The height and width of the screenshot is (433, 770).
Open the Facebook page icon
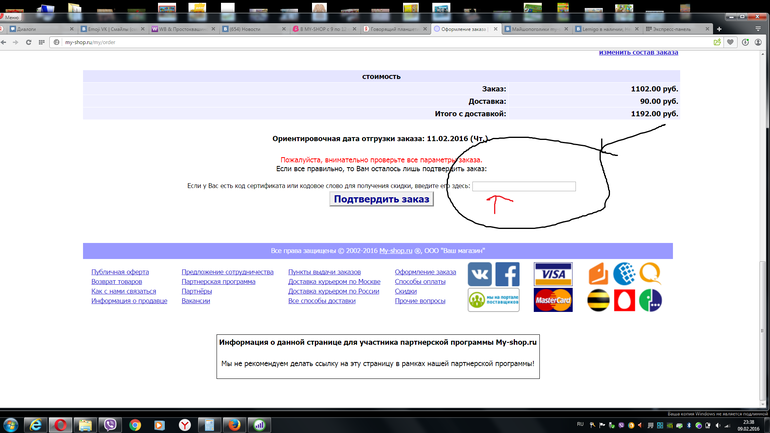point(507,274)
